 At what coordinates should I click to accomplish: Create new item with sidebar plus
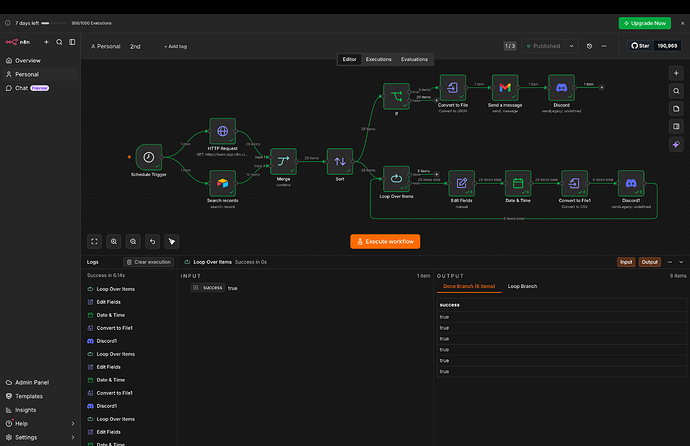tap(46, 42)
